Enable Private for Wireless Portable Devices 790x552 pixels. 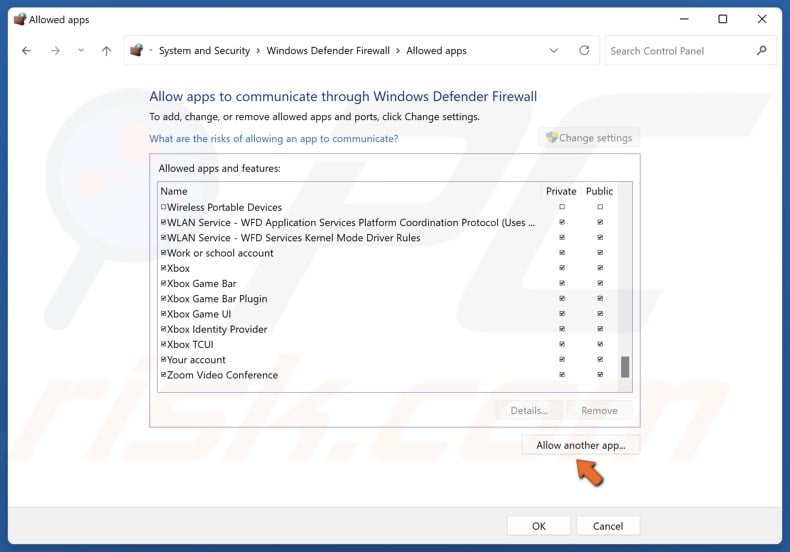click(x=562, y=207)
